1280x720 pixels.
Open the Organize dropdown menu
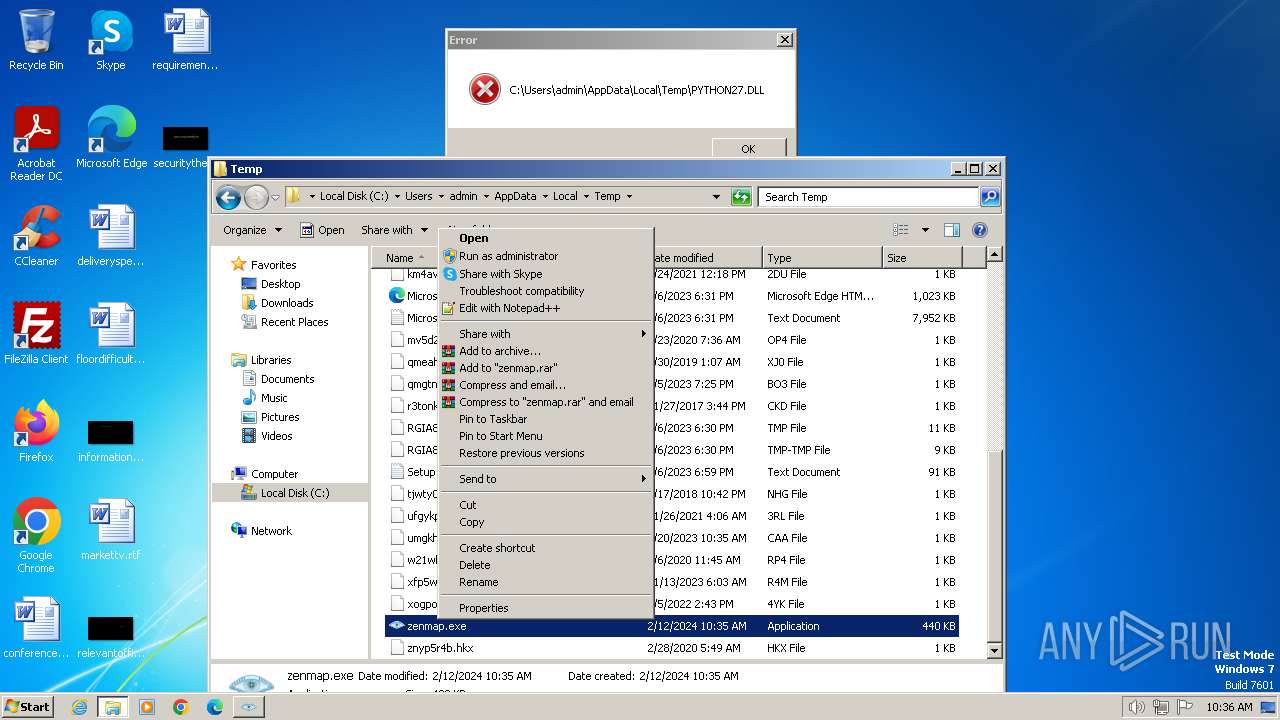[252, 230]
